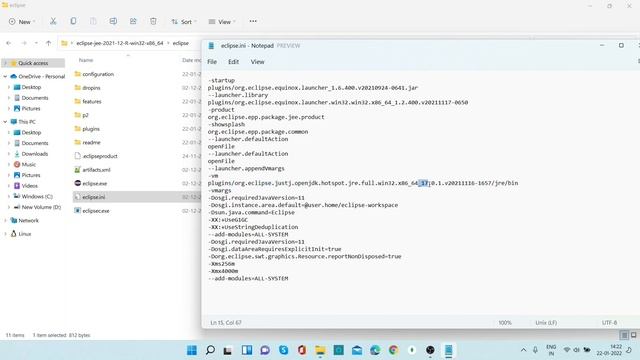Expand the Network tree node

tap(5, 220)
